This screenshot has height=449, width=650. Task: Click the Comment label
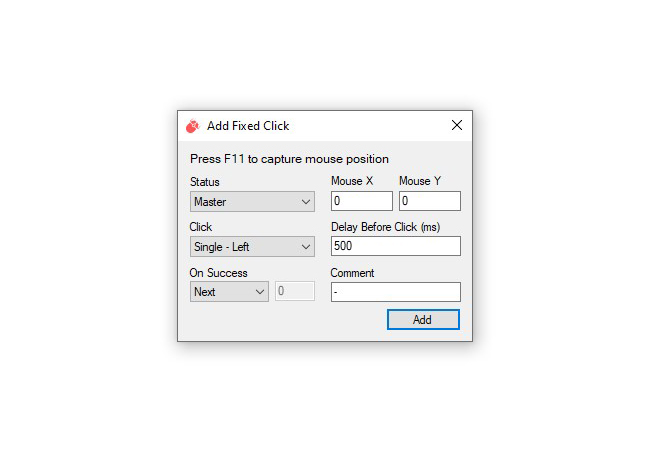[352, 273]
